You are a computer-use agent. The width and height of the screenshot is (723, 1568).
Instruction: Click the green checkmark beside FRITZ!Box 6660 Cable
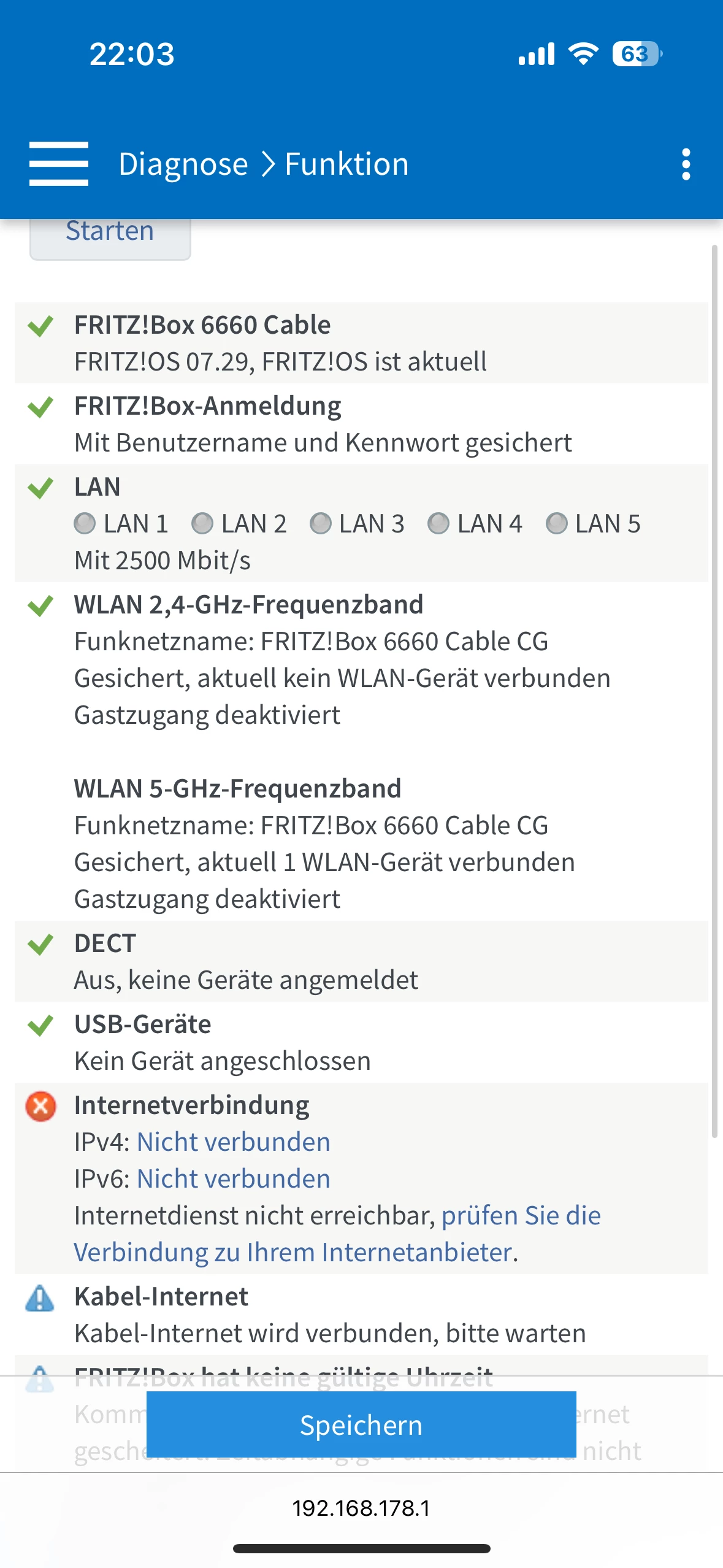(x=40, y=326)
